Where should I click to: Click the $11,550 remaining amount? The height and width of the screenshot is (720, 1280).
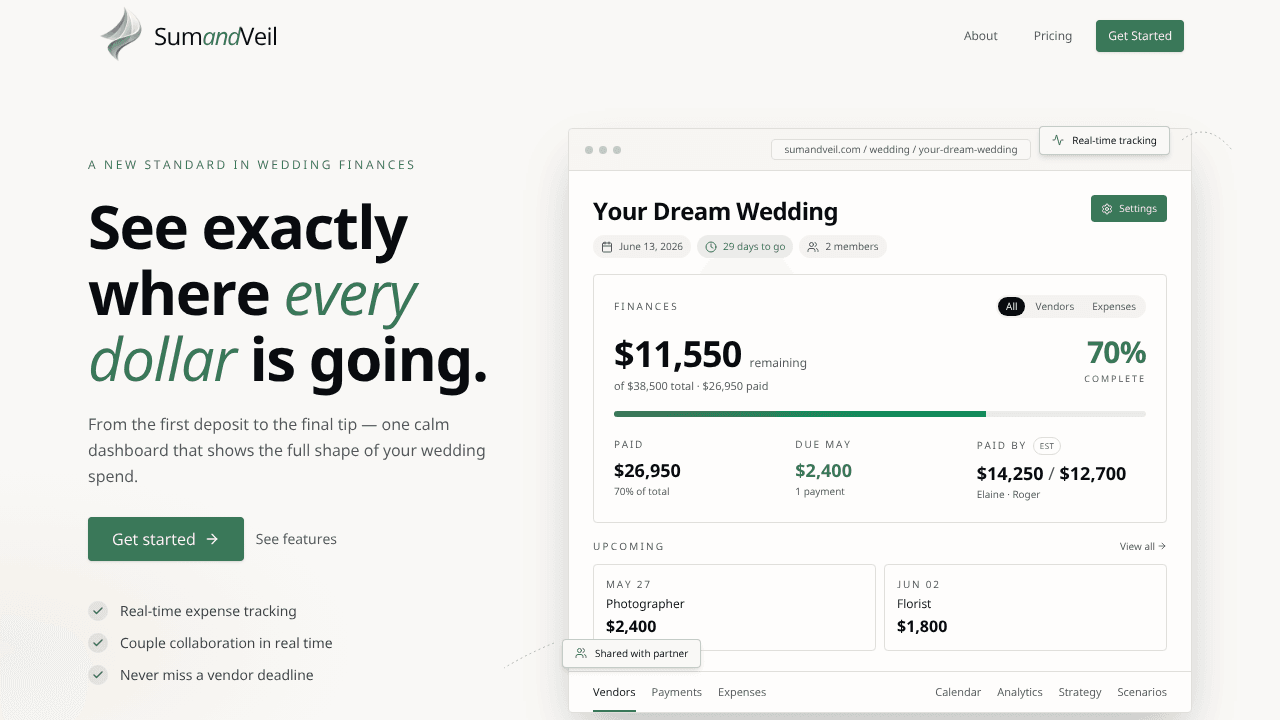coord(678,355)
